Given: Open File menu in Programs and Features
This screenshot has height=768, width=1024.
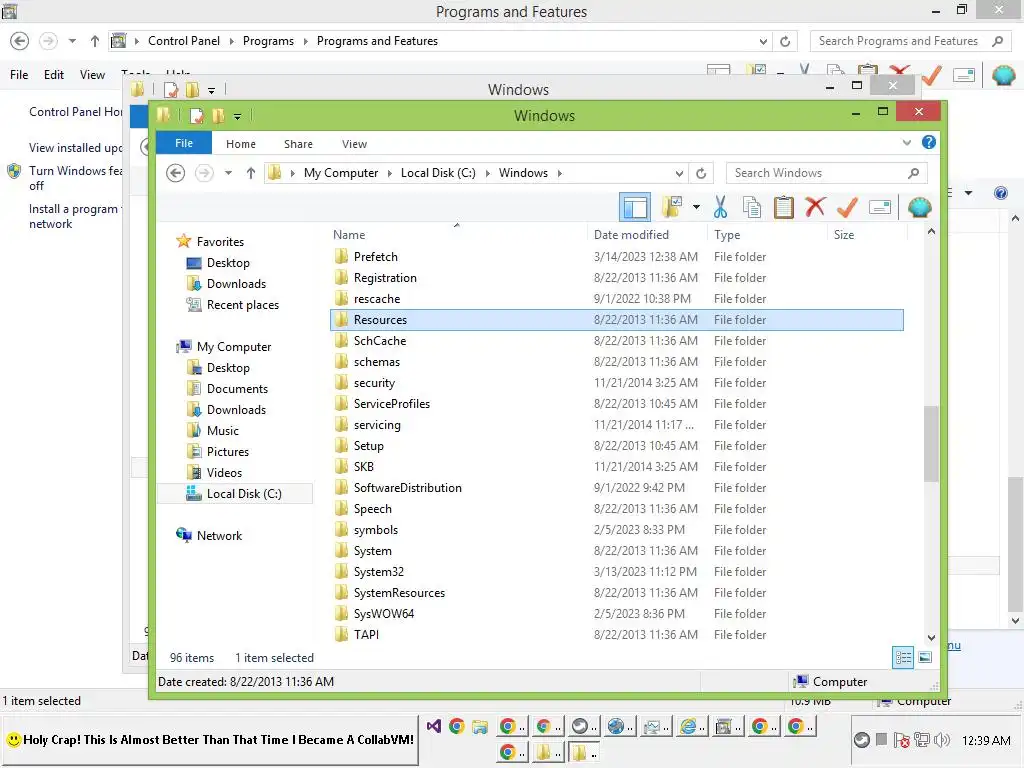Looking at the screenshot, I should pos(19,75).
